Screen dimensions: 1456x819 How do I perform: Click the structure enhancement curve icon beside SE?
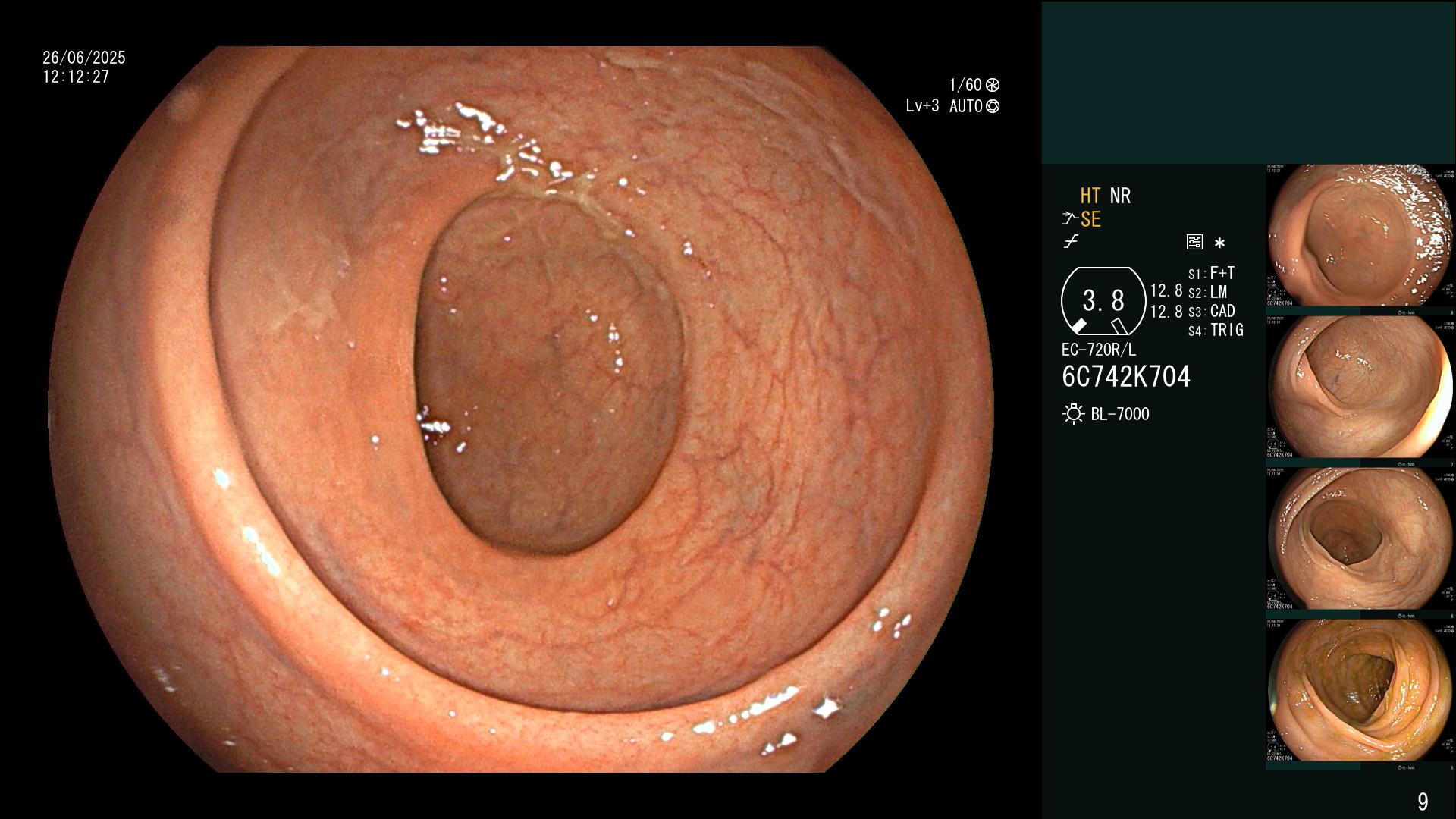coord(1070,219)
